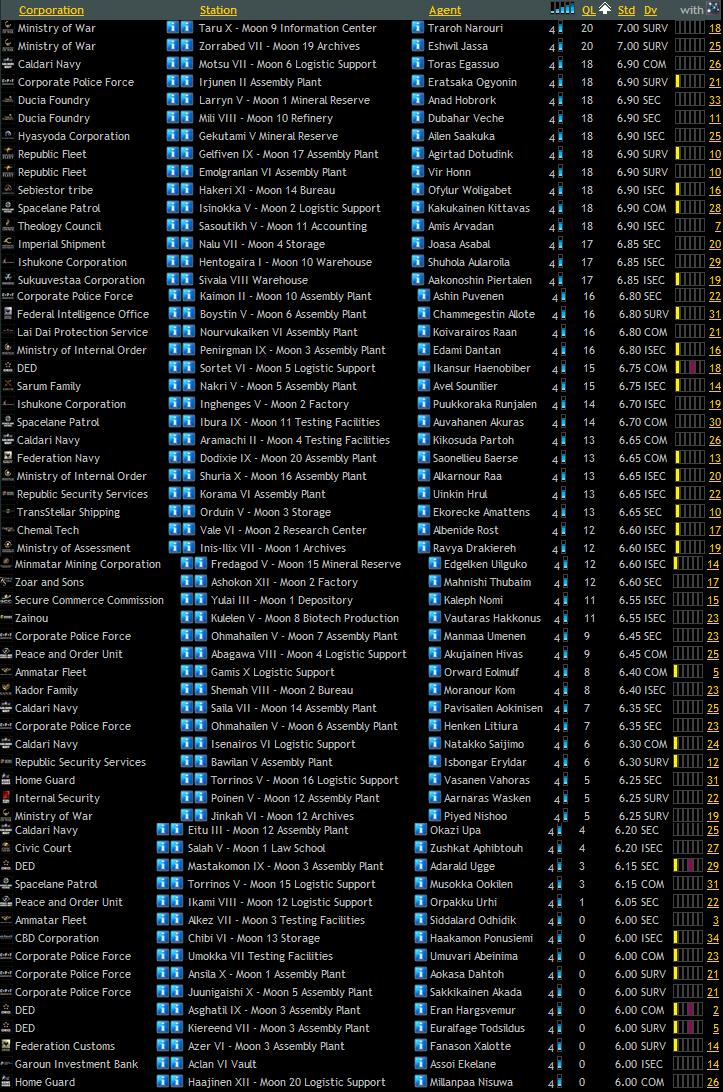The image size is (723, 1092).
Task: Select 'Theology Council' corporation
Action: click(59, 226)
